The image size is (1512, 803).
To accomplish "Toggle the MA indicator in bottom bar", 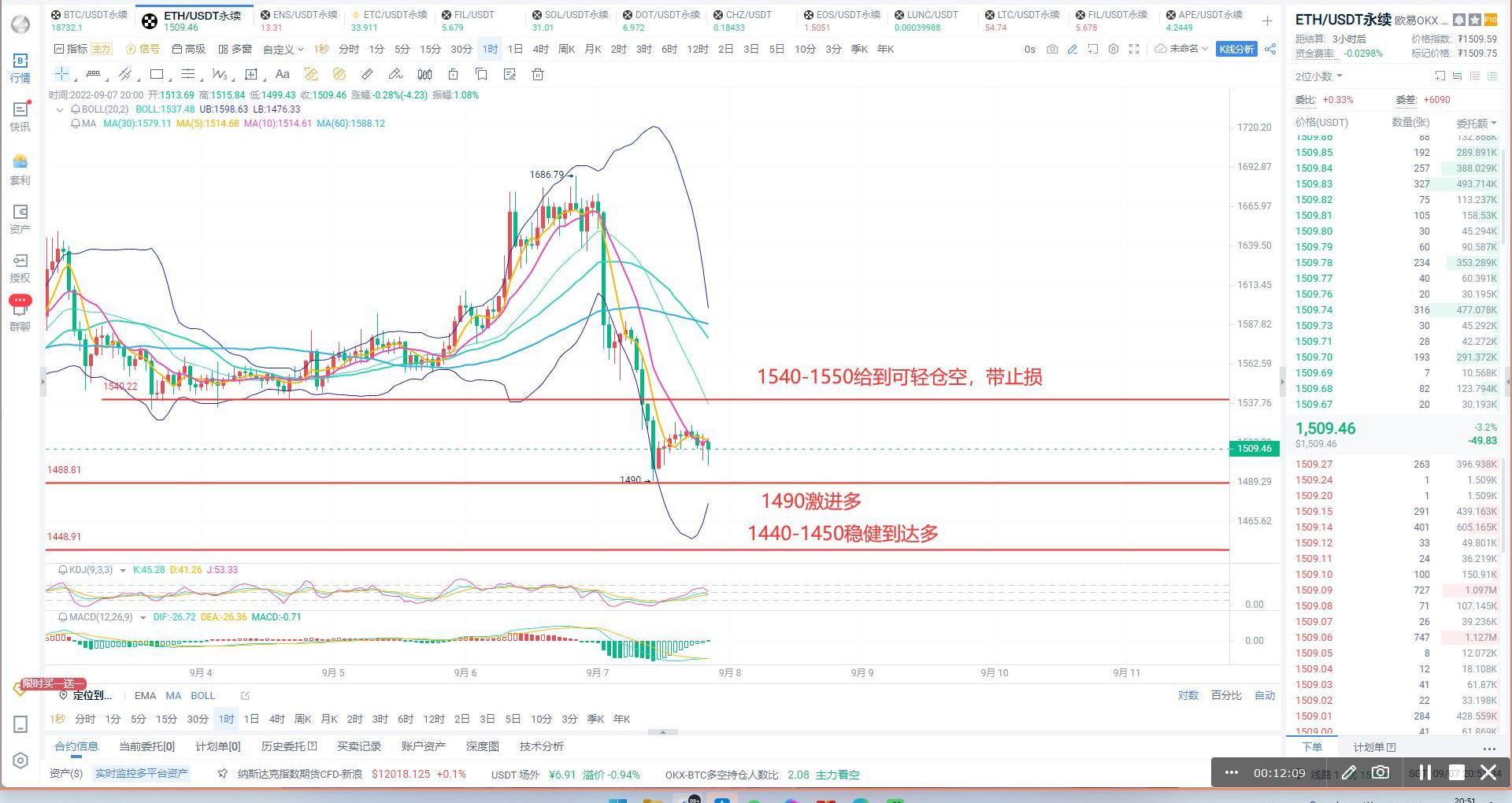I will [173, 696].
